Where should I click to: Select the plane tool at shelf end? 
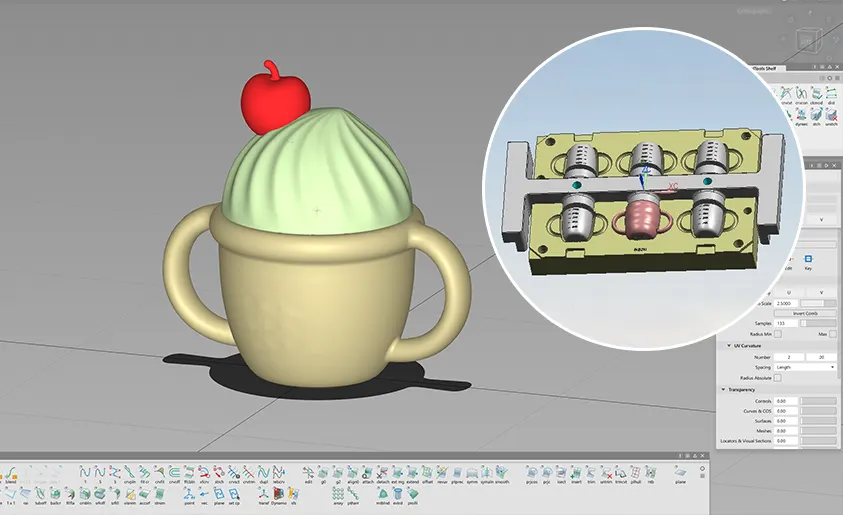click(x=681, y=475)
